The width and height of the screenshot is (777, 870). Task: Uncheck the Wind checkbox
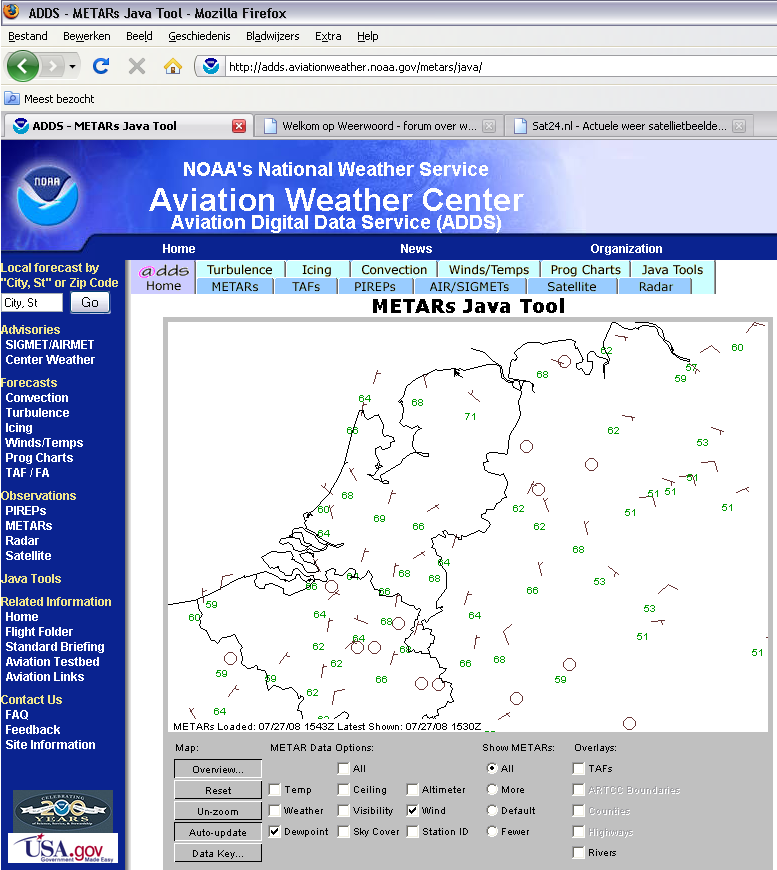click(x=412, y=811)
